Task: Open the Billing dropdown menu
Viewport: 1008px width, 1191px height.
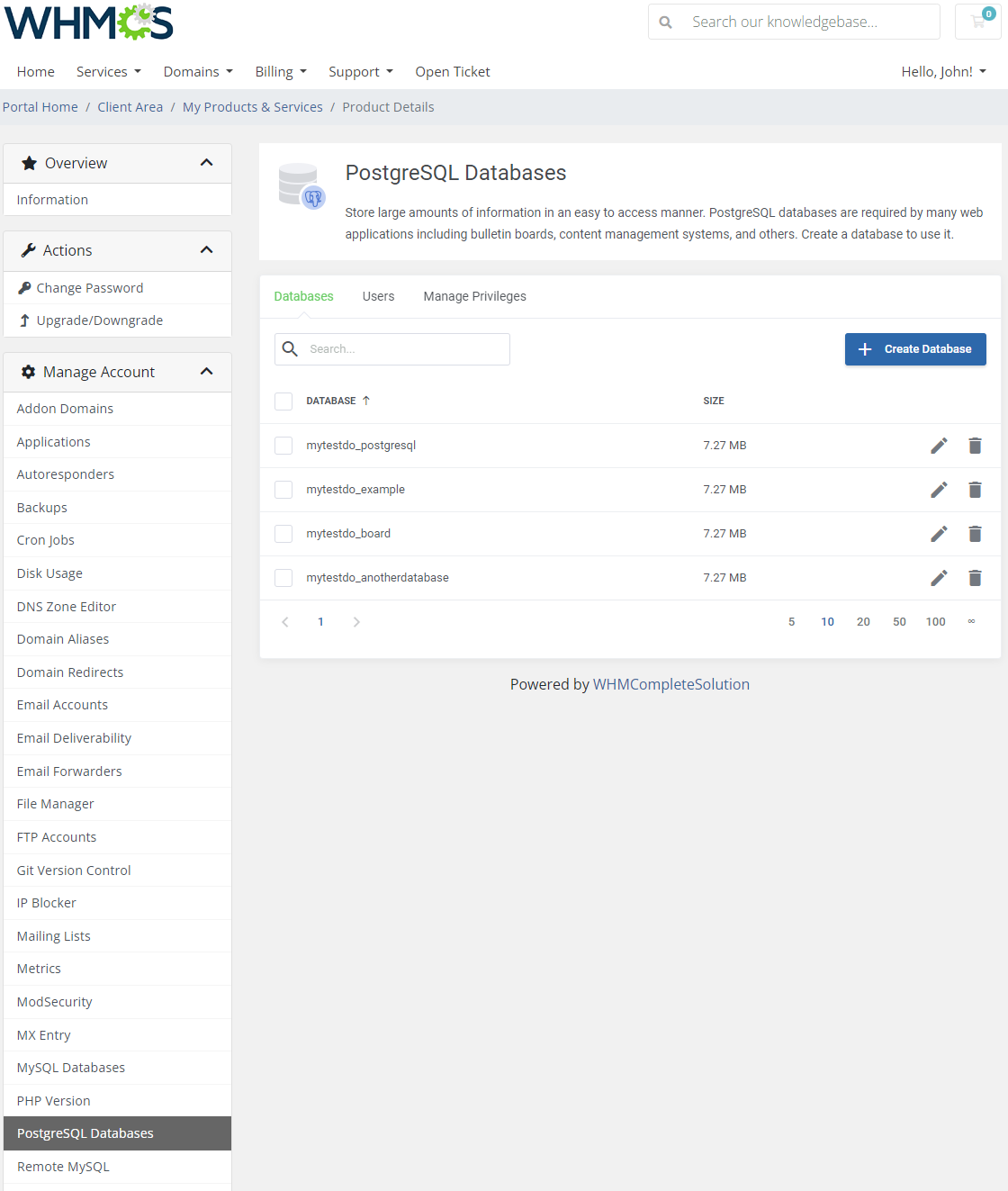Action: (281, 72)
